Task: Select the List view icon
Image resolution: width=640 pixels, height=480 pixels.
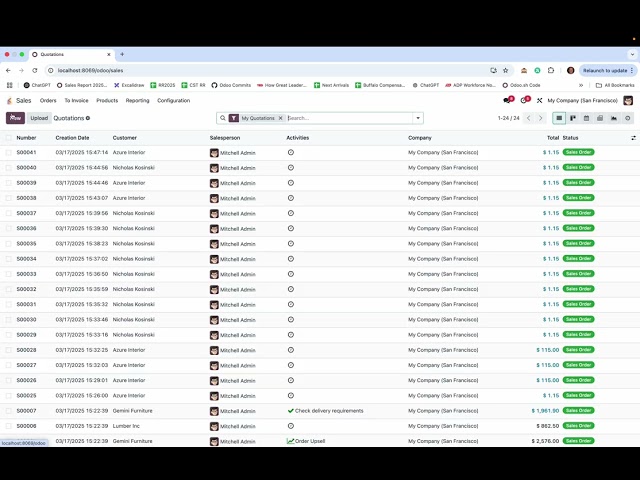Action: coord(559,118)
